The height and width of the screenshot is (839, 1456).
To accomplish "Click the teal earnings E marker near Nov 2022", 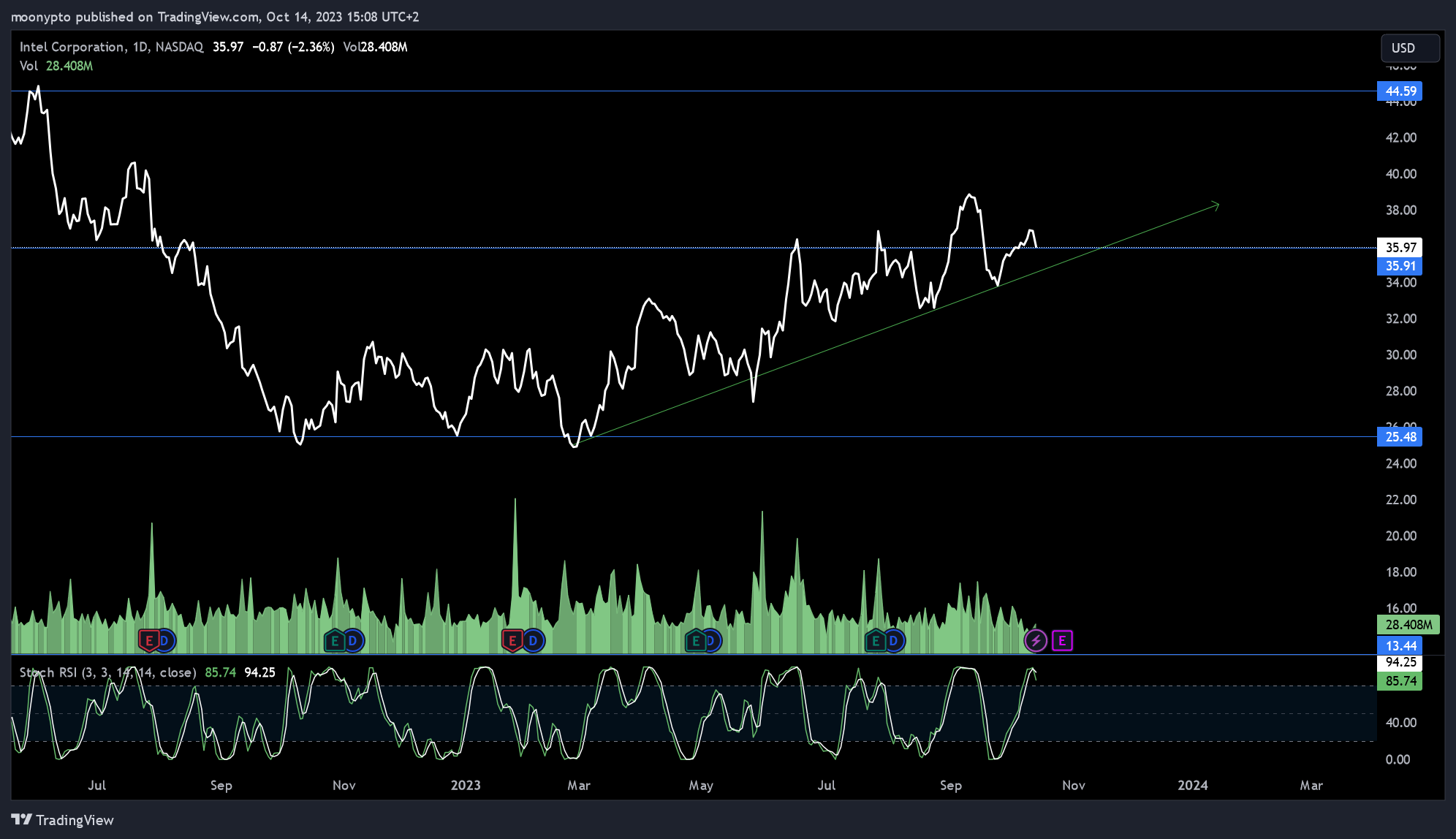I will [x=335, y=641].
